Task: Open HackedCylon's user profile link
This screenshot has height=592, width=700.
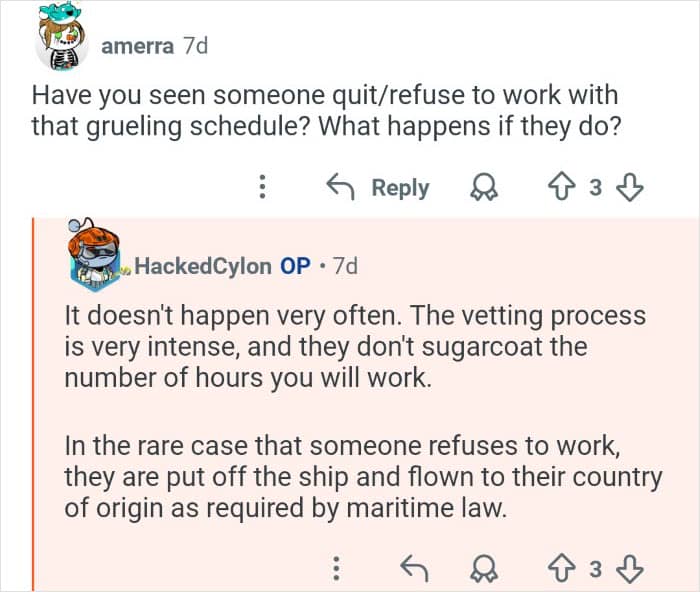Action: coord(202,265)
